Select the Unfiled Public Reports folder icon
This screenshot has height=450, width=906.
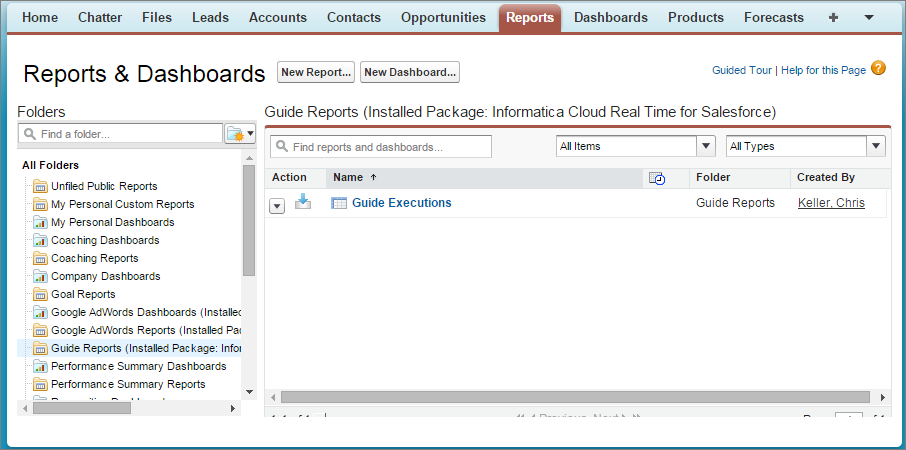pyautogui.click(x=40, y=186)
